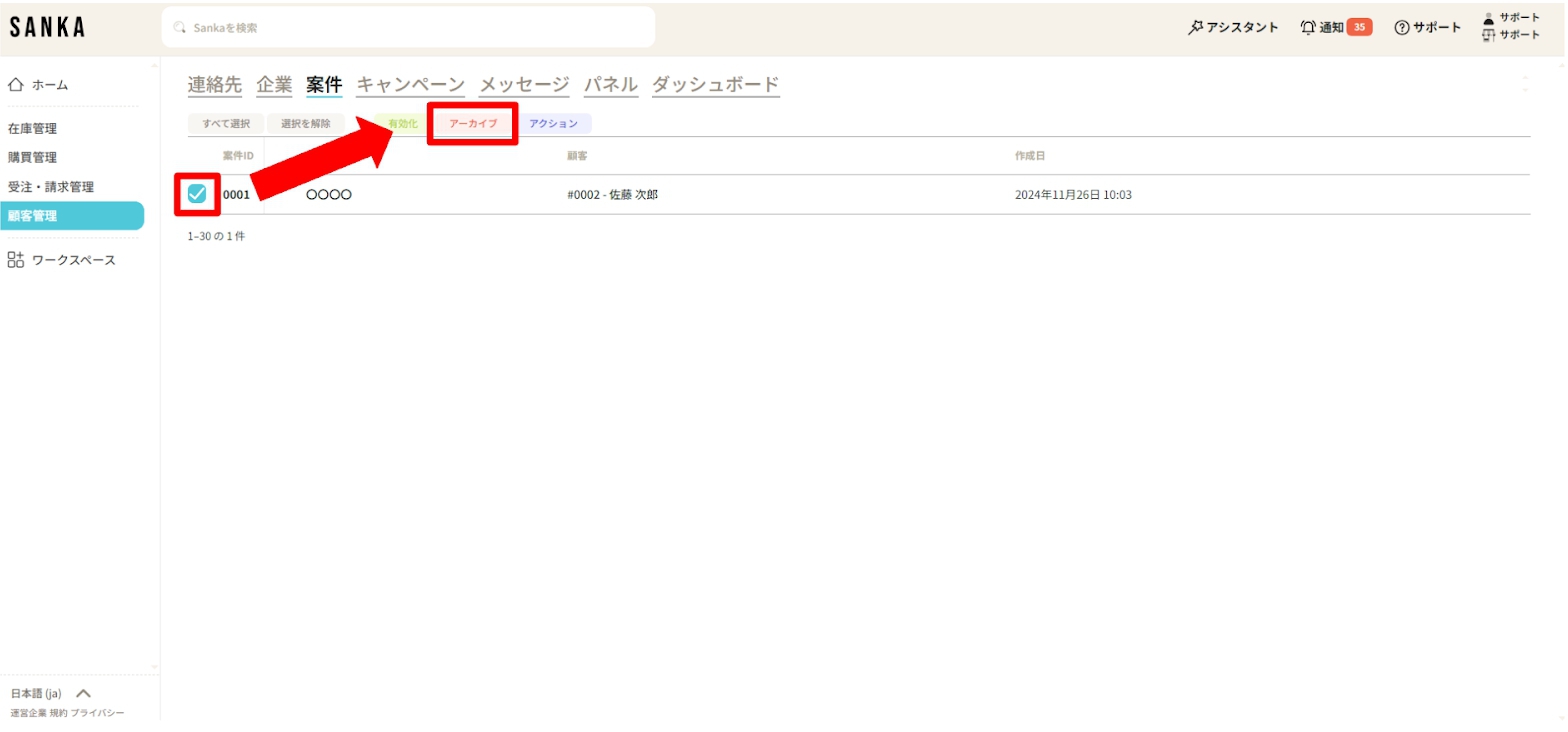Open the サポート help link text
The image size is (1568, 732).
1438,27
